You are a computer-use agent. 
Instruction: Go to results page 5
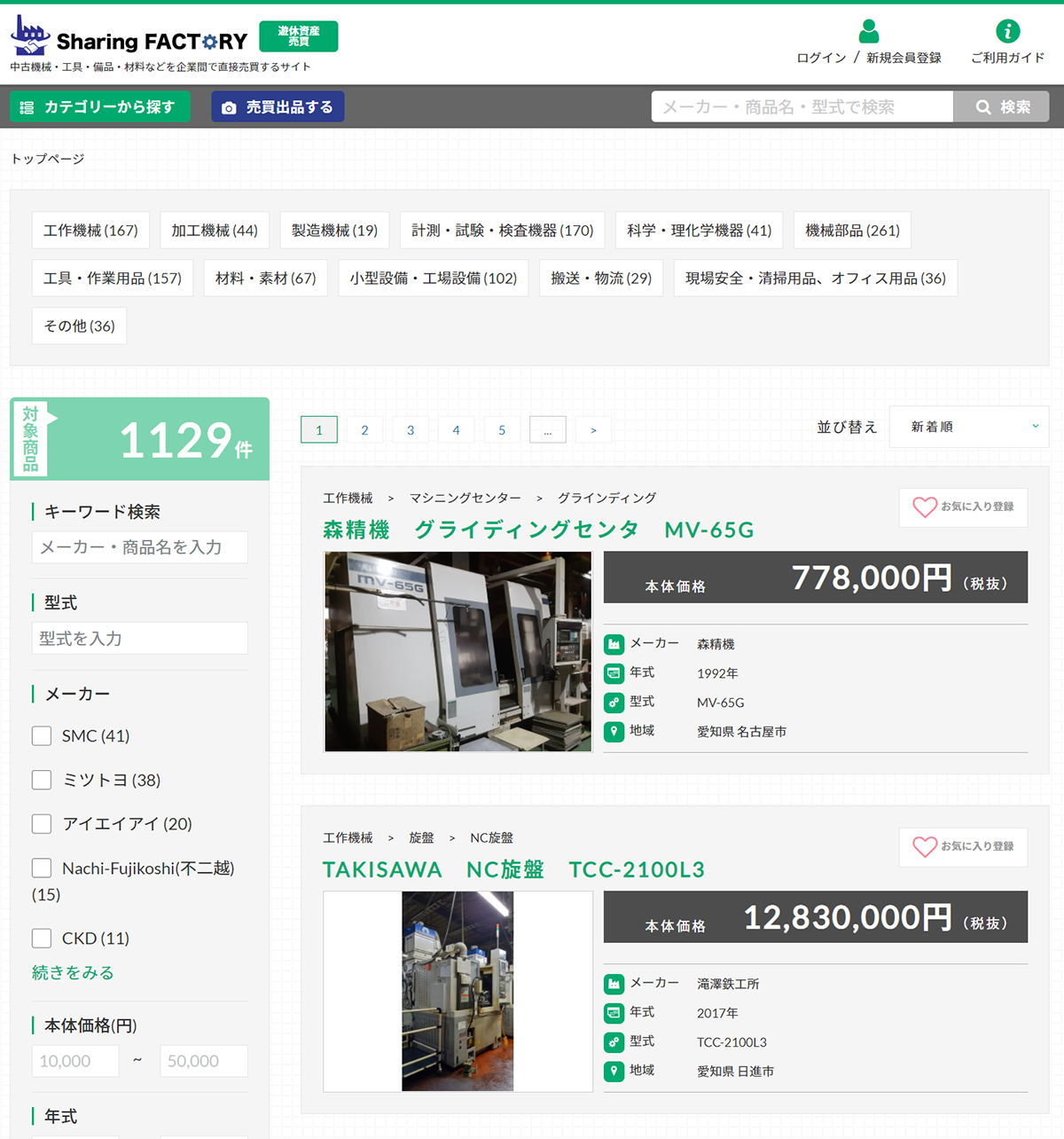pos(502,430)
